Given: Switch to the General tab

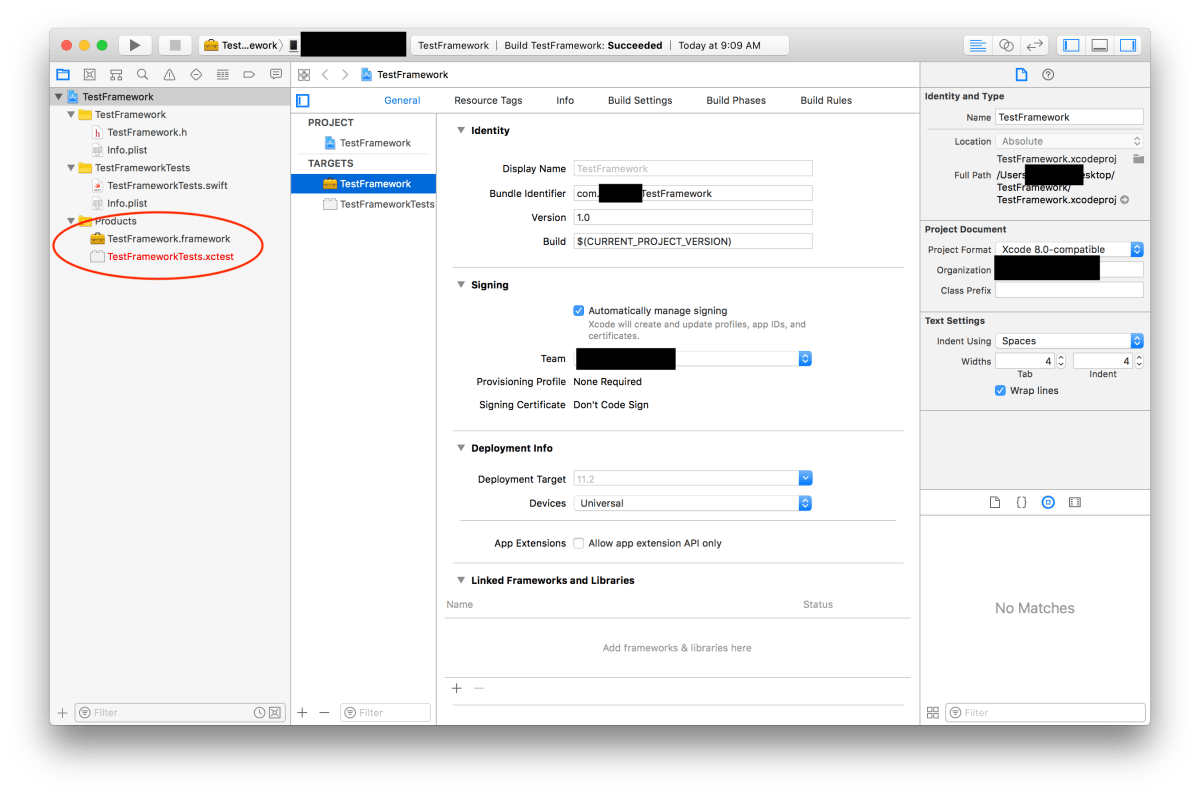Looking at the screenshot, I should [x=402, y=100].
